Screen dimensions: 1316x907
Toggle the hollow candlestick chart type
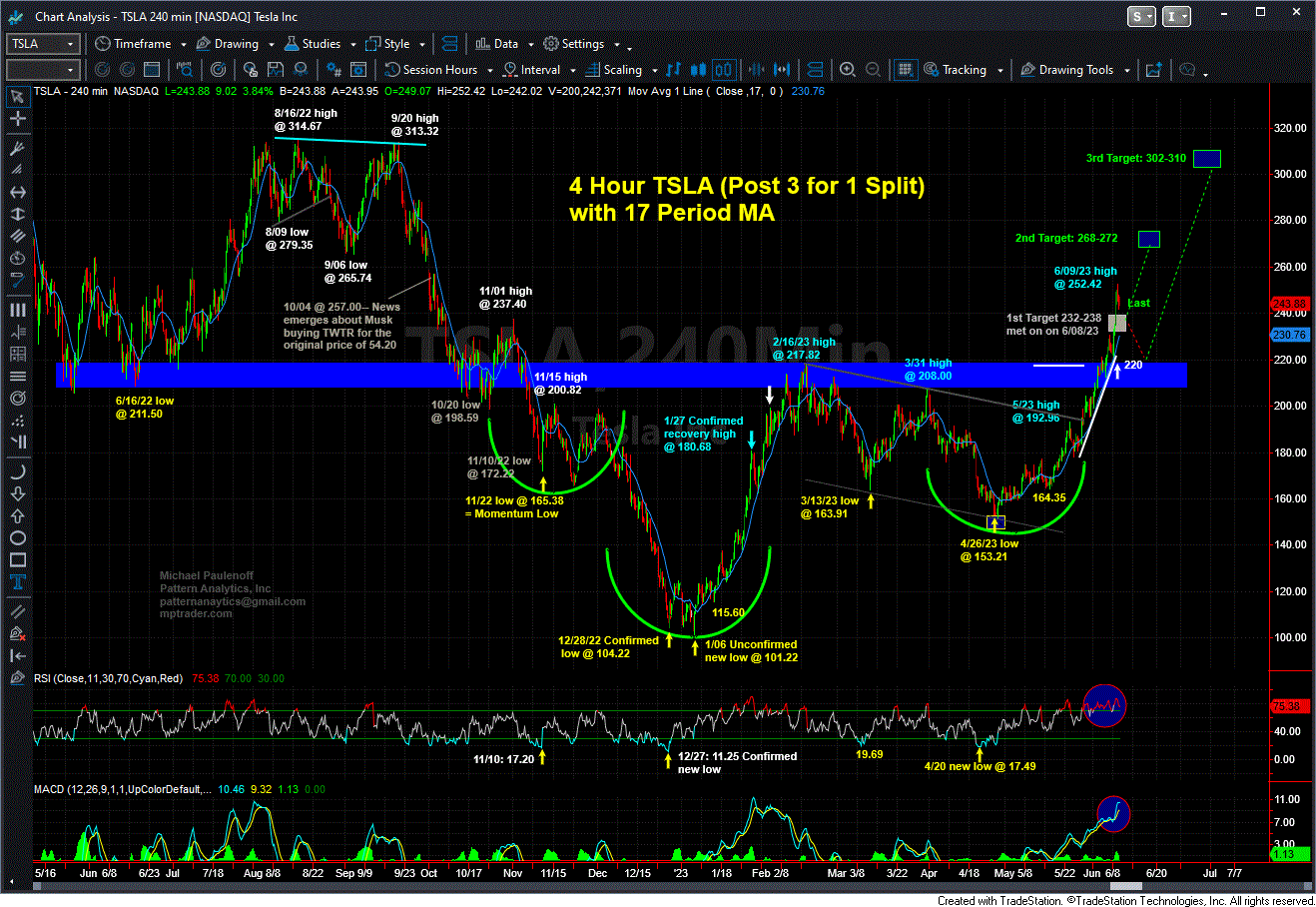pos(725,70)
